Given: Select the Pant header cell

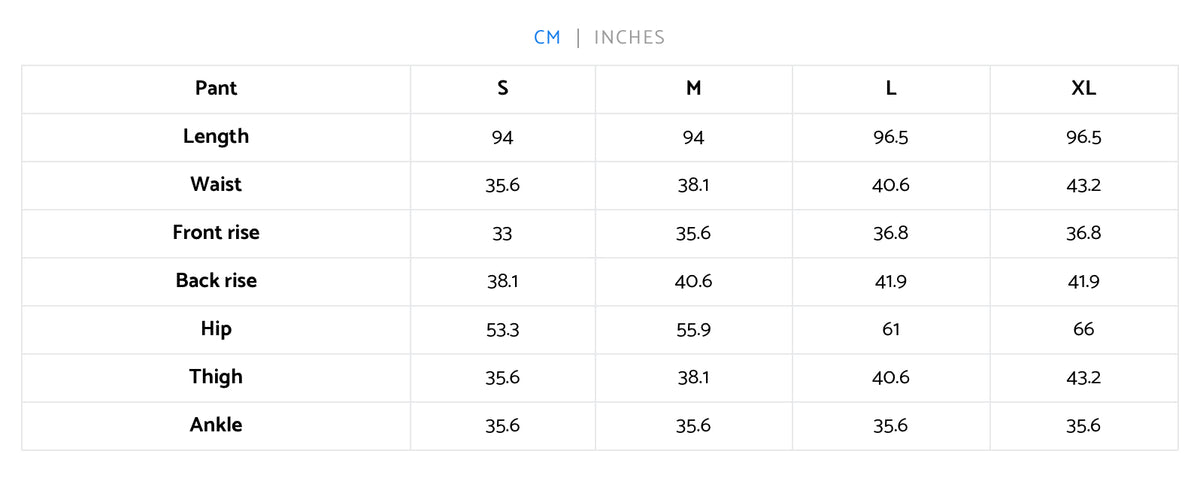Looking at the screenshot, I should click(x=216, y=88).
